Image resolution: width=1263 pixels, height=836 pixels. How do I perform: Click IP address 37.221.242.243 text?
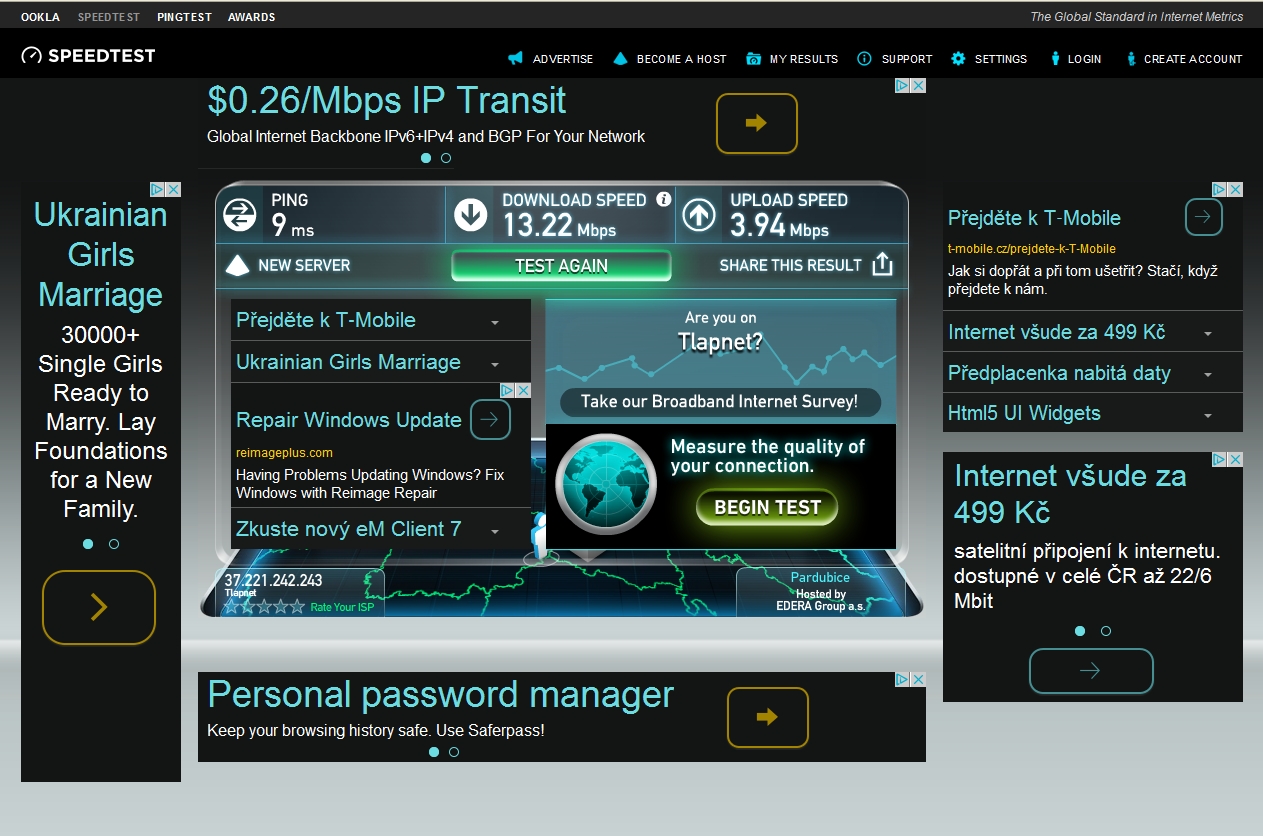[x=273, y=580]
